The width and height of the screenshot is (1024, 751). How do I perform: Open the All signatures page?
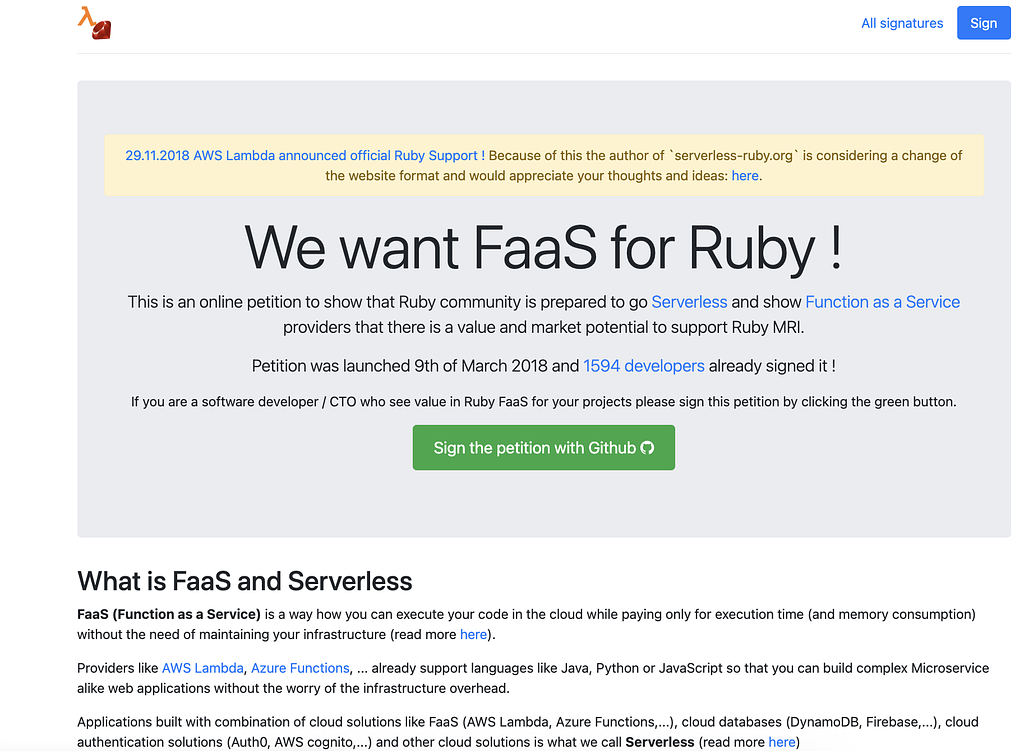pyautogui.click(x=902, y=23)
